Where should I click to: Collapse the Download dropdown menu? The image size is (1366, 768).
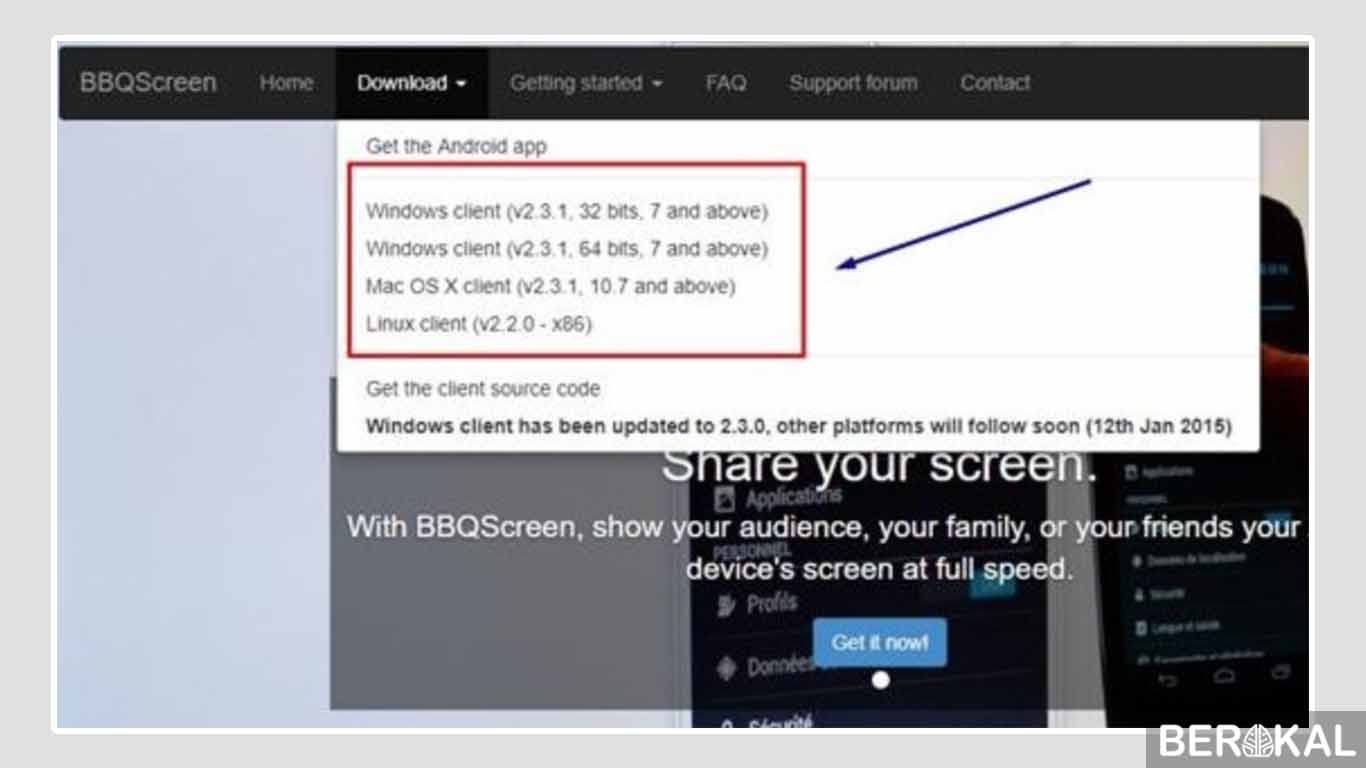click(411, 83)
